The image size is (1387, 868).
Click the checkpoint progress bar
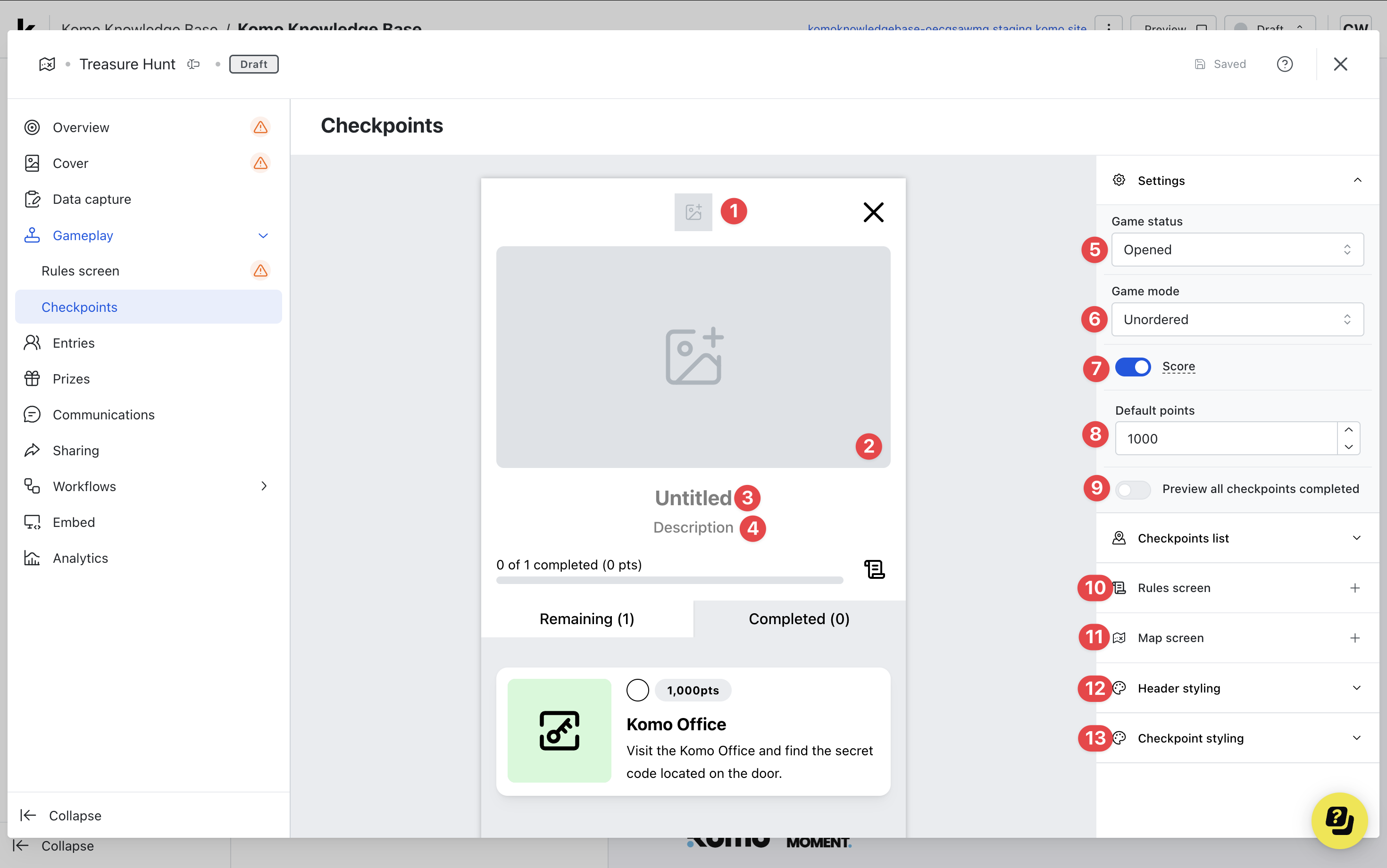(669, 580)
